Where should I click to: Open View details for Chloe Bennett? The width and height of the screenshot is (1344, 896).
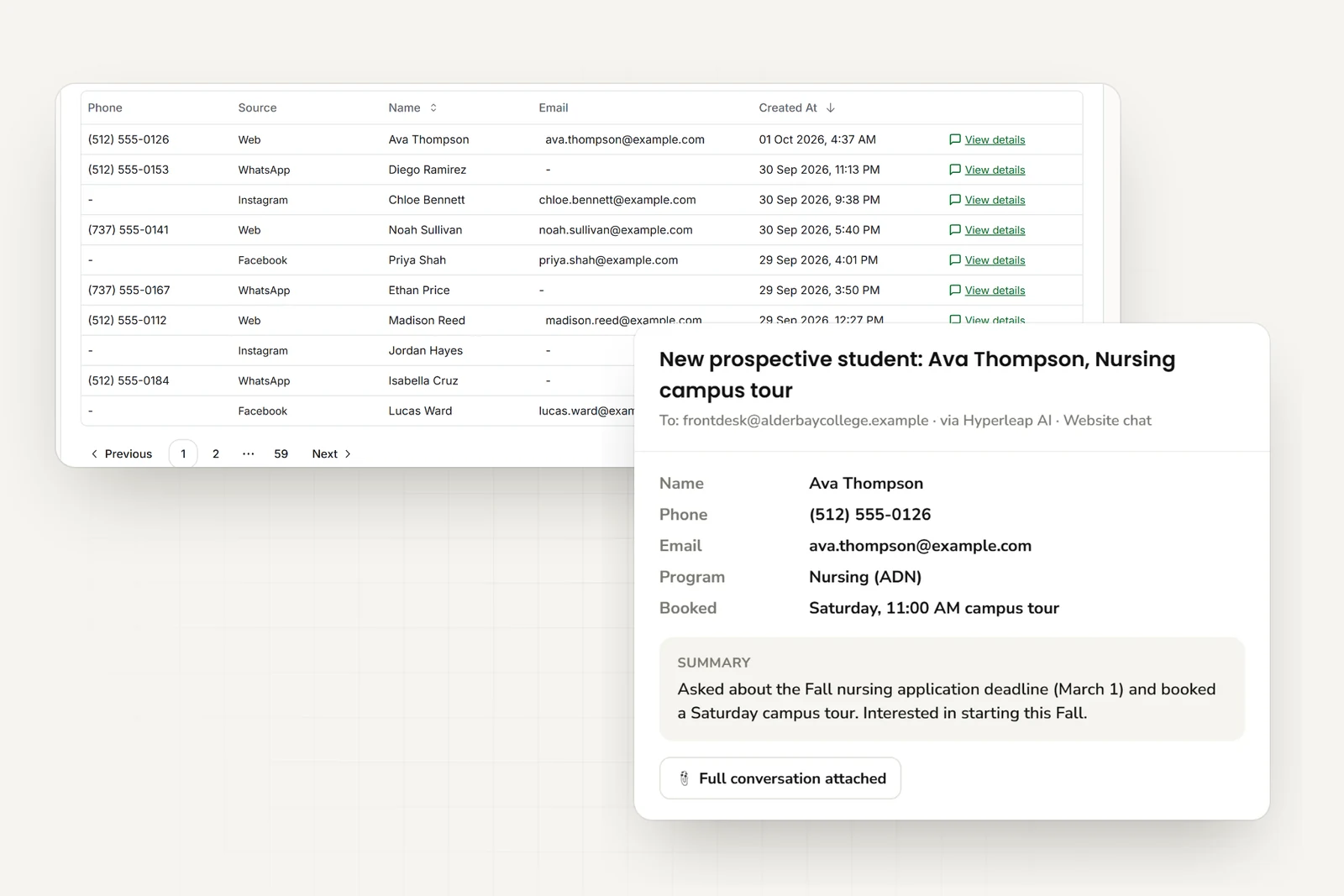pyautogui.click(x=995, y=201)
